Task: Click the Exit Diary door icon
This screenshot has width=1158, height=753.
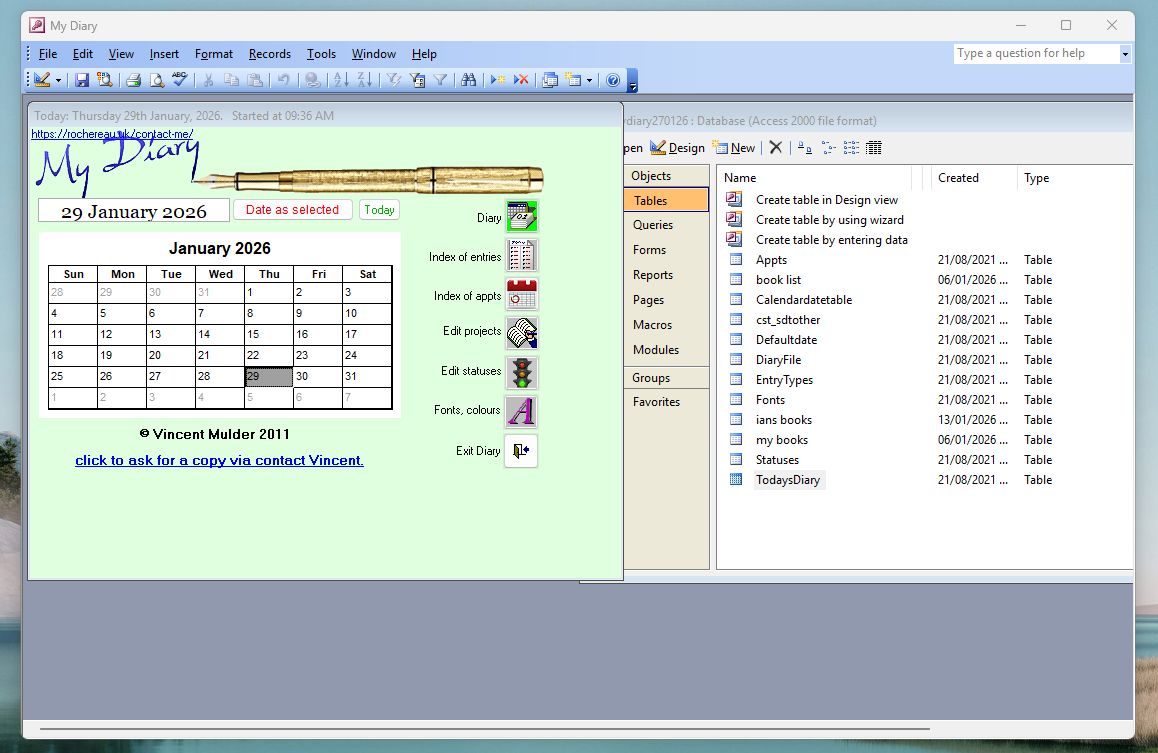Action: (521, 451)
